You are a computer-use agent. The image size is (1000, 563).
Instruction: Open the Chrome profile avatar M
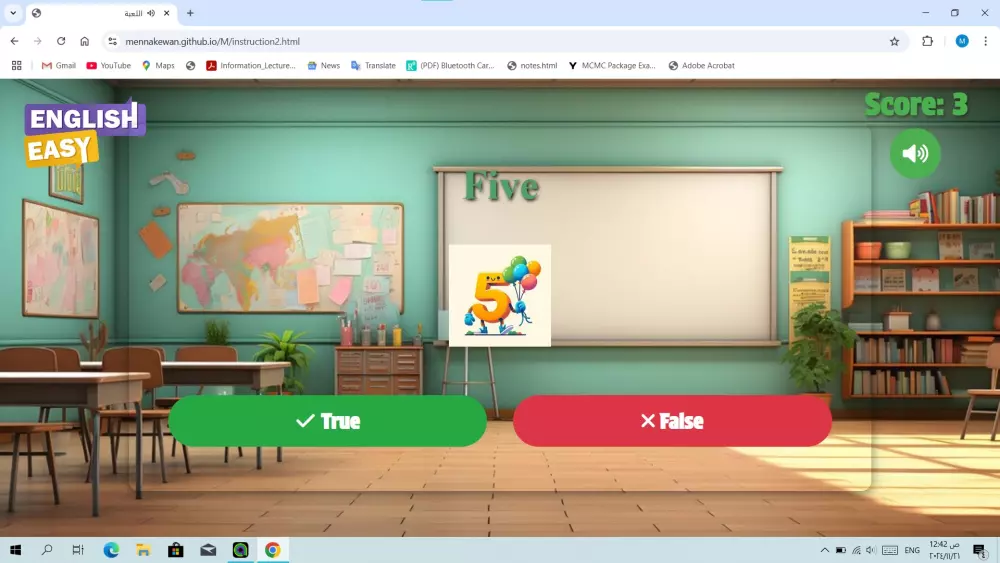tap(962, 41)
